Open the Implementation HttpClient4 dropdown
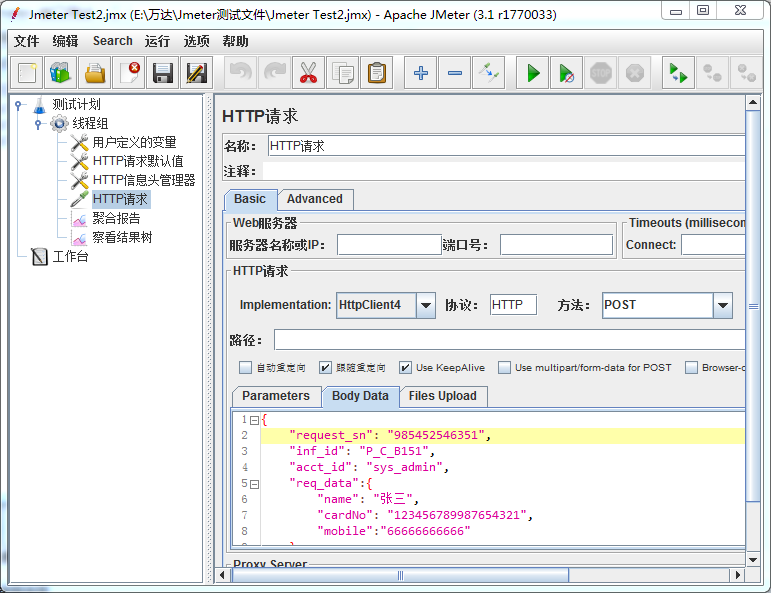The width and height of the screenshot is (771, 593). (426, 305)
